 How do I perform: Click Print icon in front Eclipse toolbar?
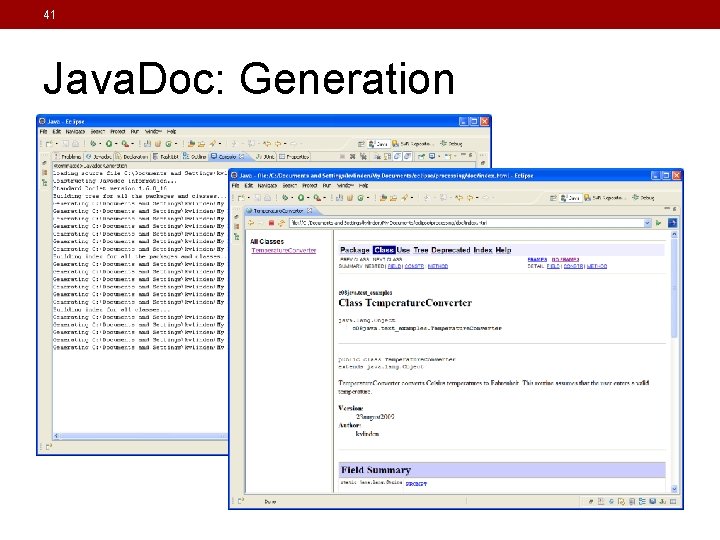click(267, 198)
